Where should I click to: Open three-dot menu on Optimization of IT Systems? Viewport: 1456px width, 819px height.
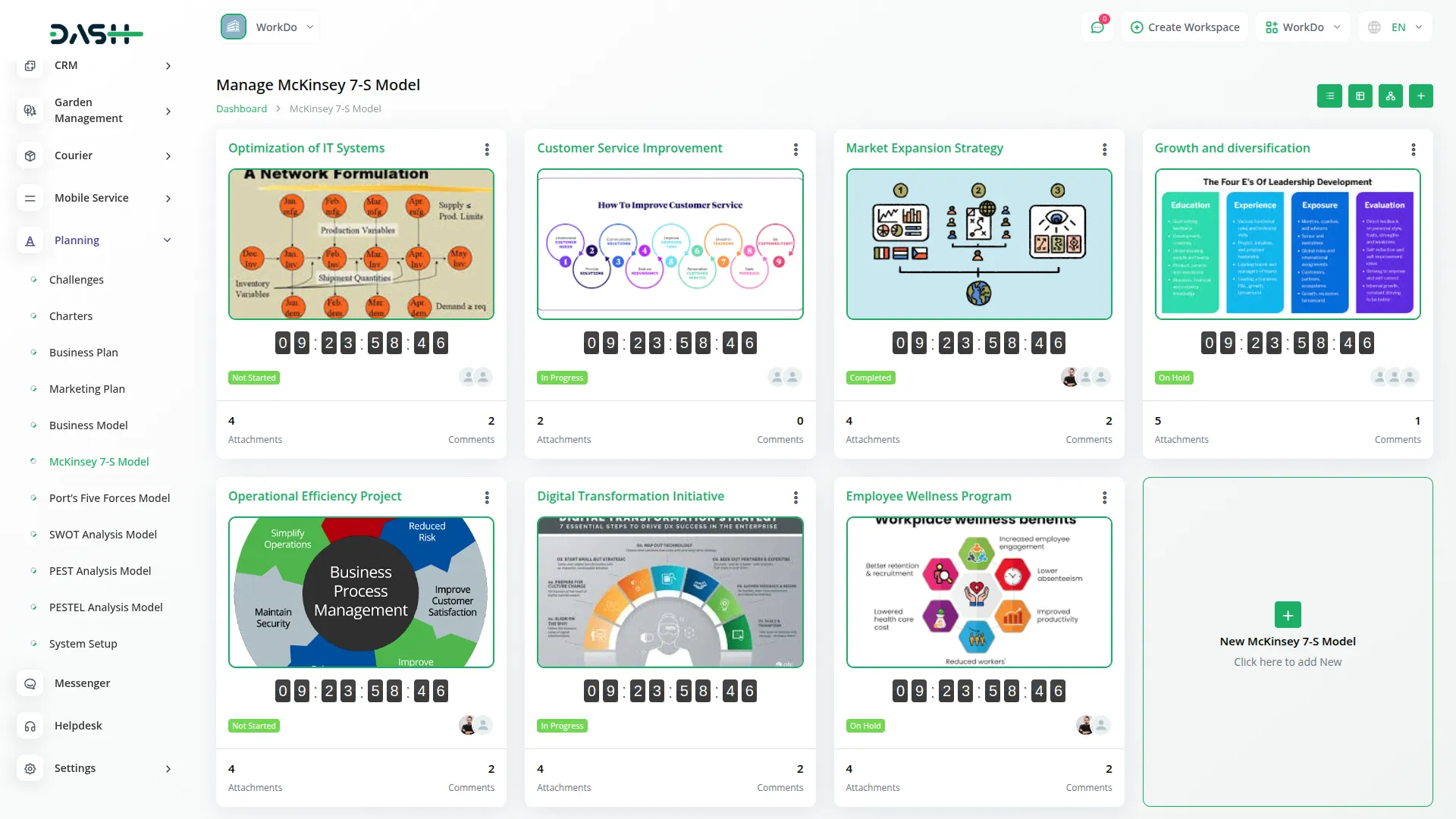click(487, 149)
